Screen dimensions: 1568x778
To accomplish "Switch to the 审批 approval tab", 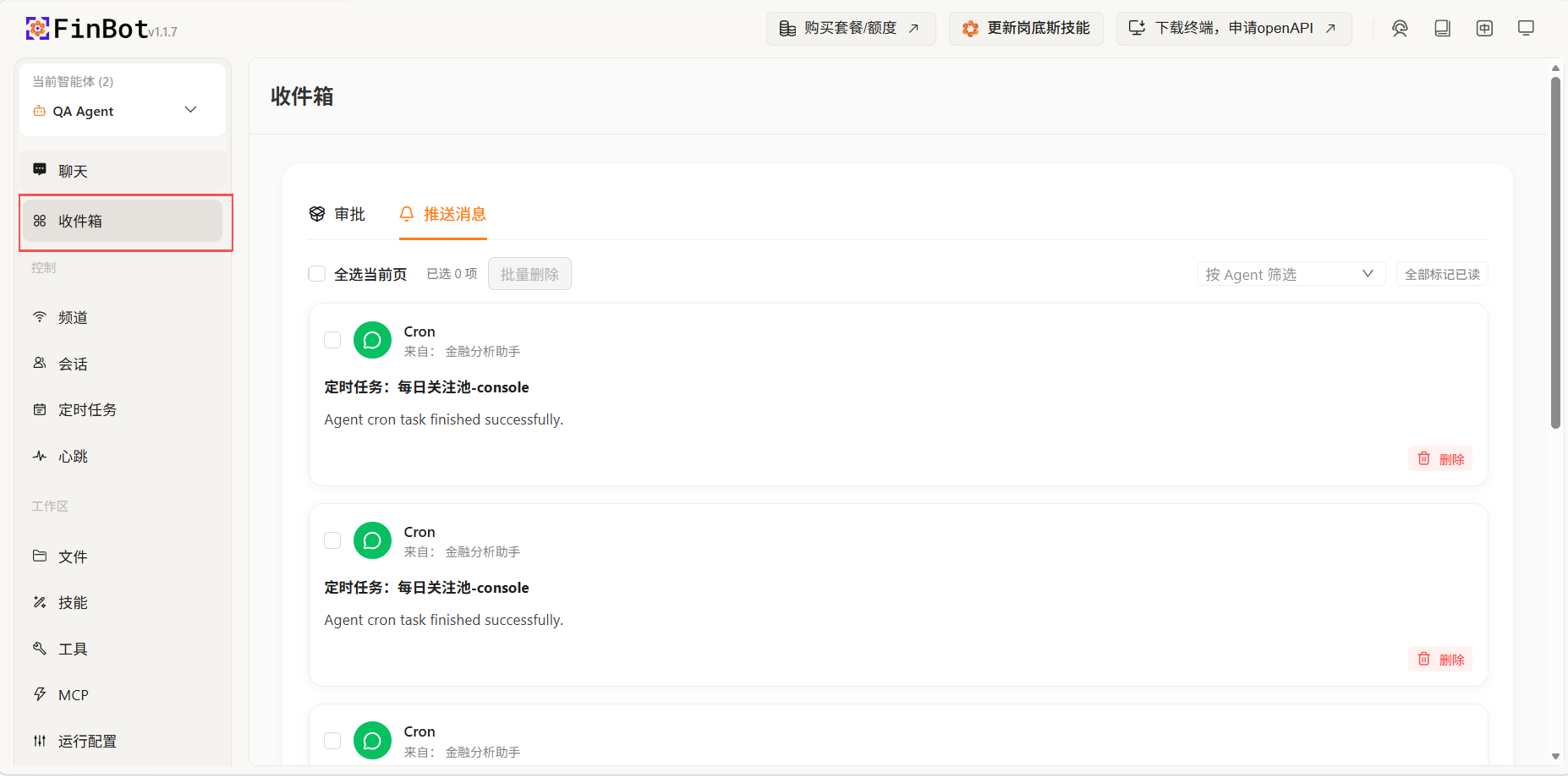I will pyautogui.click(x=337, y=214).
